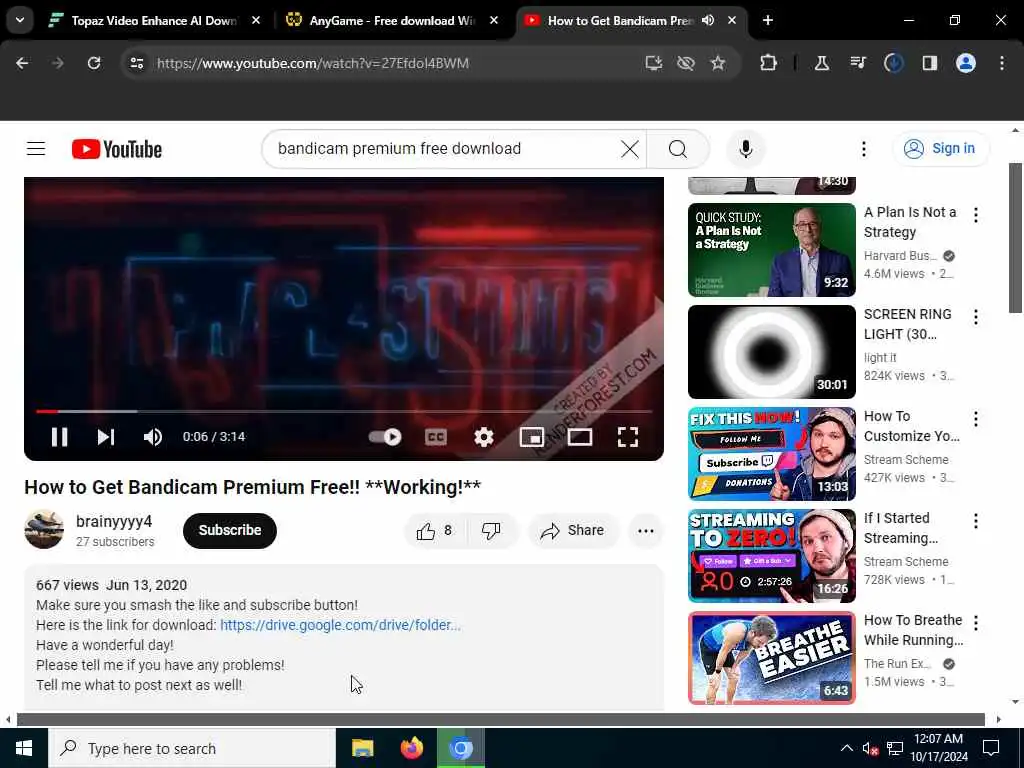Close the Topaz Video Enhance AI tab
The height and width of the screenshot is (768, 1024).
coord(256,21)
